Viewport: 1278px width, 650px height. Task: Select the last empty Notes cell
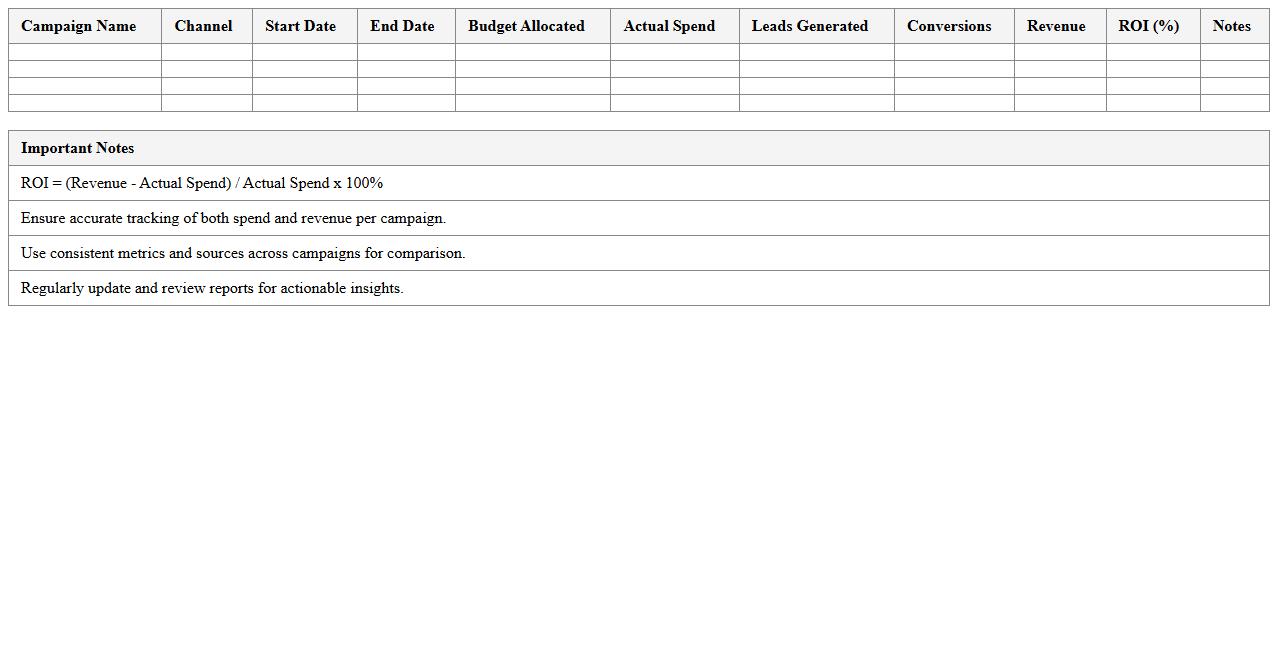[x=1232, y=102]
